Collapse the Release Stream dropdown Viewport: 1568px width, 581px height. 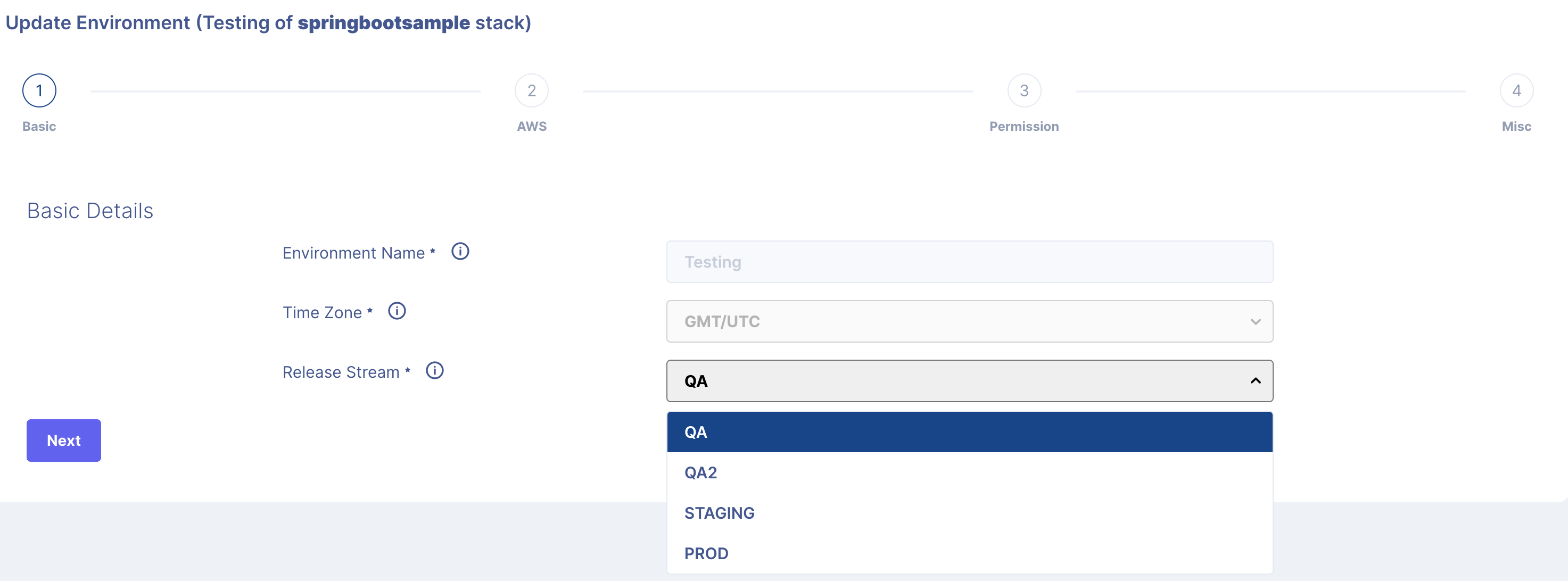click(969, 381)
